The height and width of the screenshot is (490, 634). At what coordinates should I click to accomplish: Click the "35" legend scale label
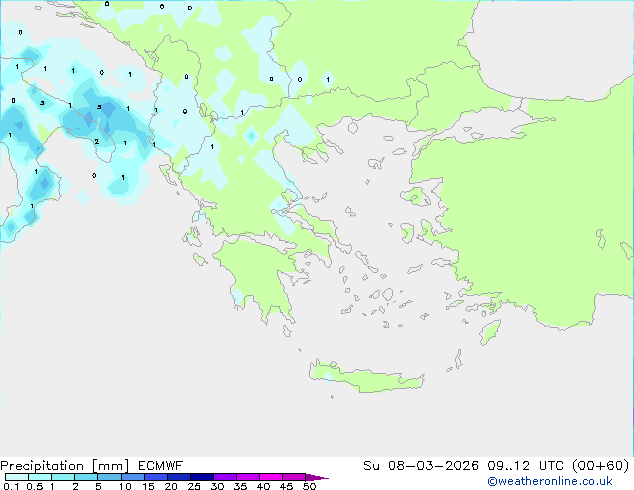(x=240, y=486)
